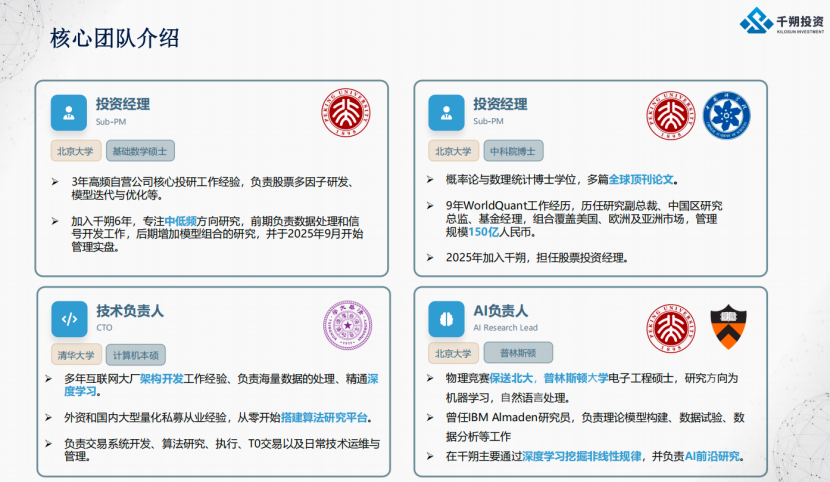Click the 千朔投资 company logo
Image resolution: width=830 pixels, height=482 pixels.
click(x=782, y=21)
